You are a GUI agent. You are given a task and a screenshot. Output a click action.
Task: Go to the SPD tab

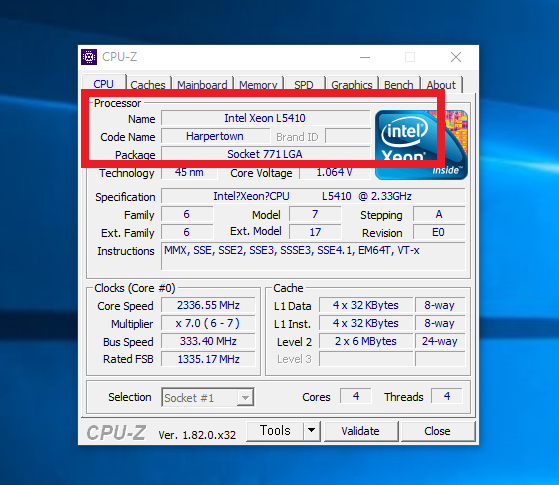coord(304,85)
